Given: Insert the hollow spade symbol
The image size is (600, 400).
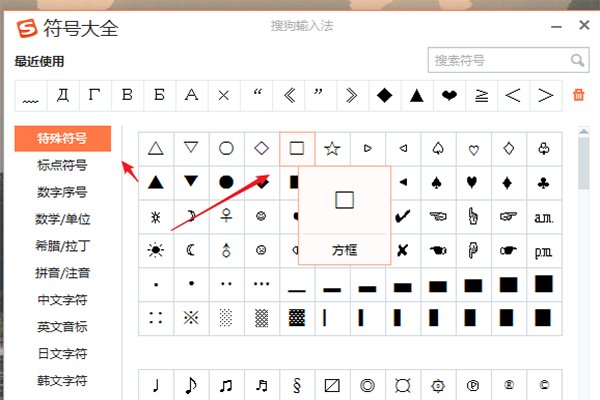Looking at the screenshot, I should coord(438,149).
